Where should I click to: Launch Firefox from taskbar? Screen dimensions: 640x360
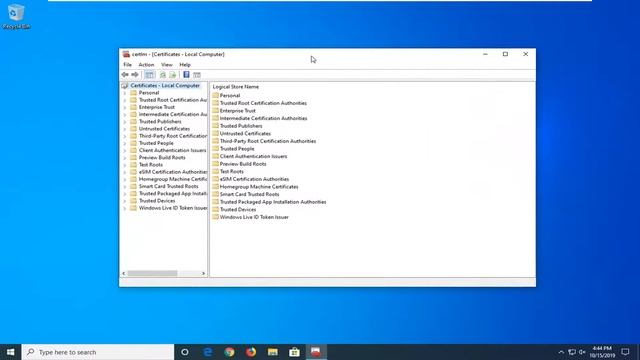point(251,352)
